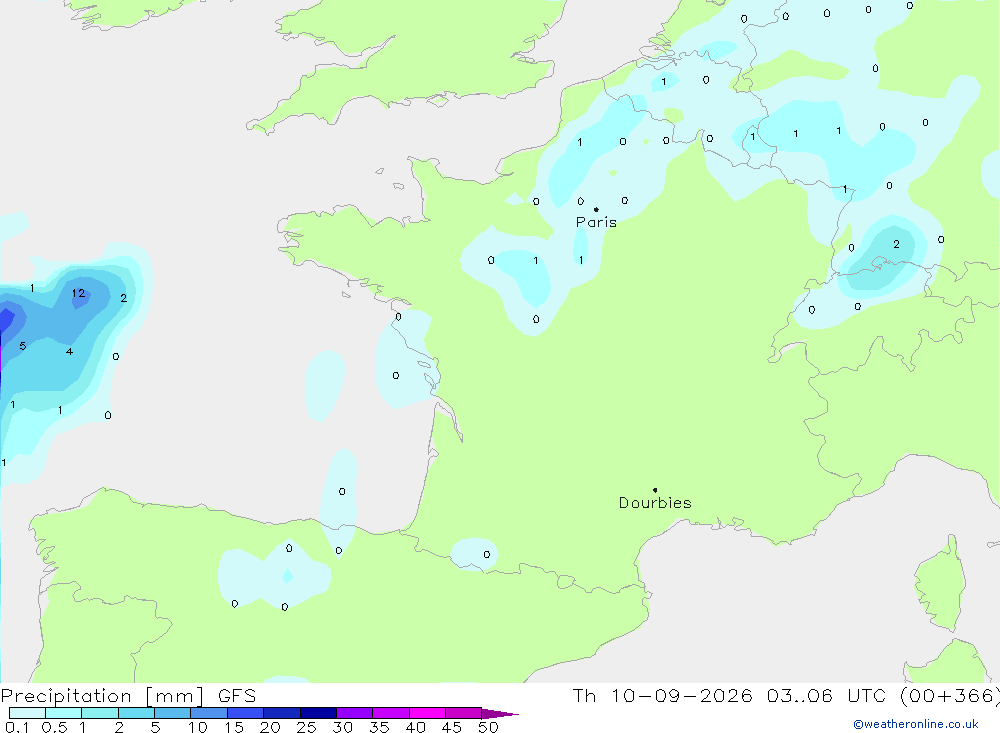Click the '4' precipitation value on the map

point(70,352)
